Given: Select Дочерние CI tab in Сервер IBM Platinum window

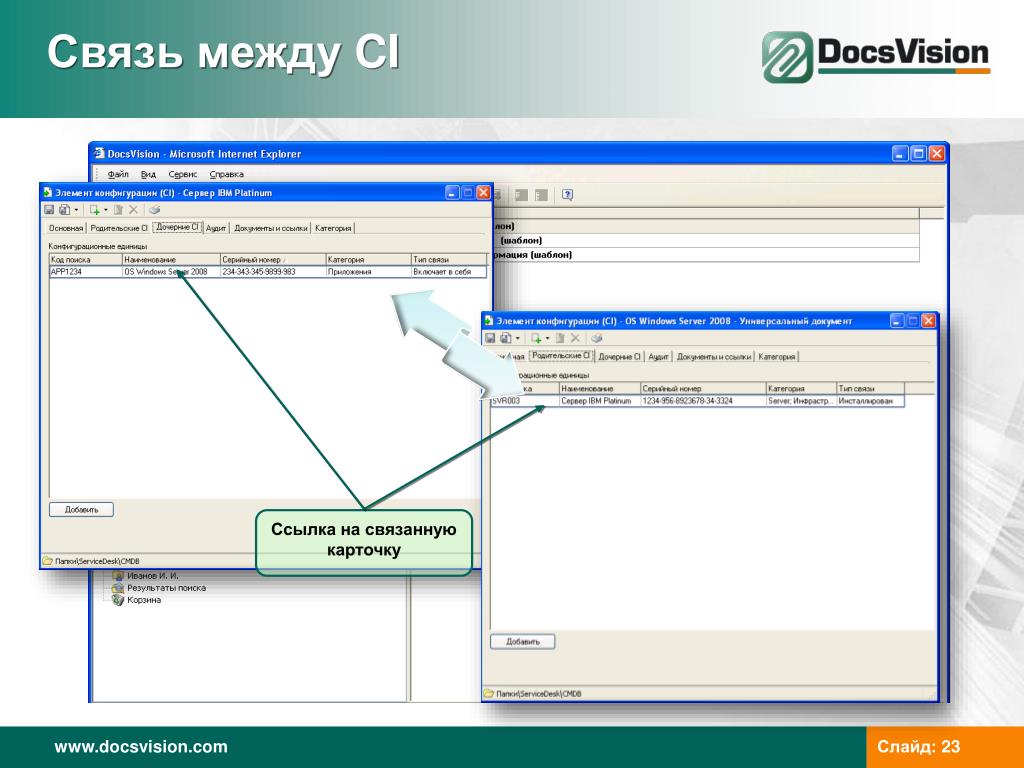Looking at the screenshot, I should 177,227.
